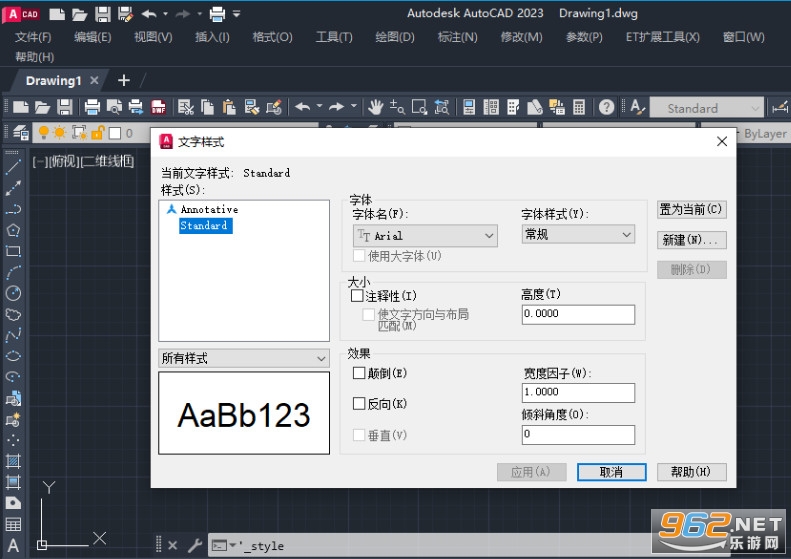Click the Plot Preview icon
Image resolution: width=791 pixels, height=559 pixels.
click(x=115, y=107)
